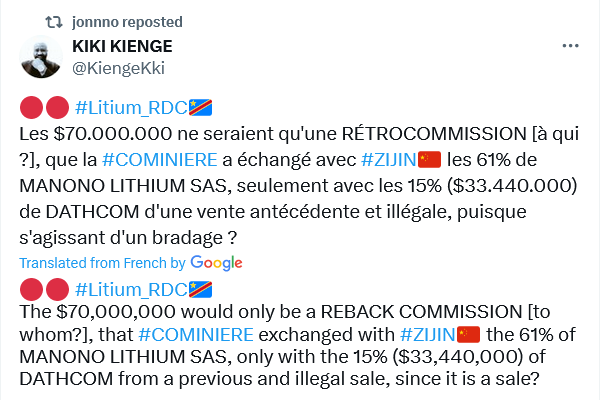Open the KIKI KIENGE display name
This screenshot has width=600, height=400.
coord(122,46)
